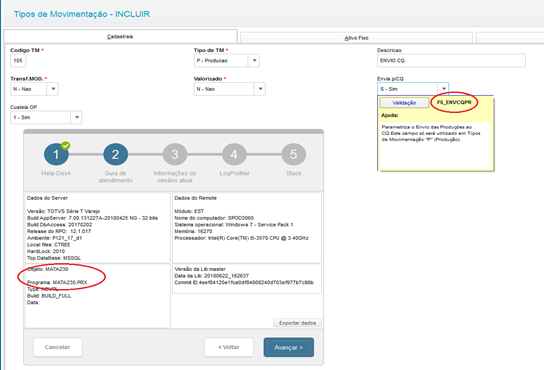Screen dimensions: 544x370
Task: Click the Ambiente: P121_17_d1 line
Action: pyautogui.click(x=54, y=238)
